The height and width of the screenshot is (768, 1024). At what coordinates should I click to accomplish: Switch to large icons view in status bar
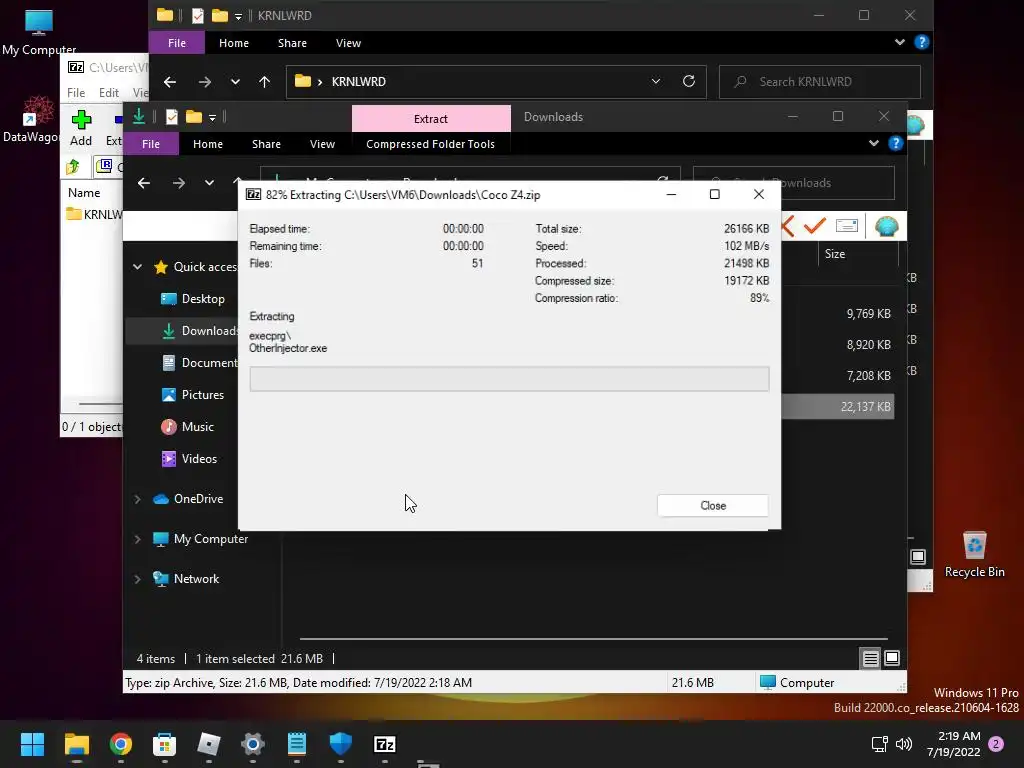click(x=892, y=658)
